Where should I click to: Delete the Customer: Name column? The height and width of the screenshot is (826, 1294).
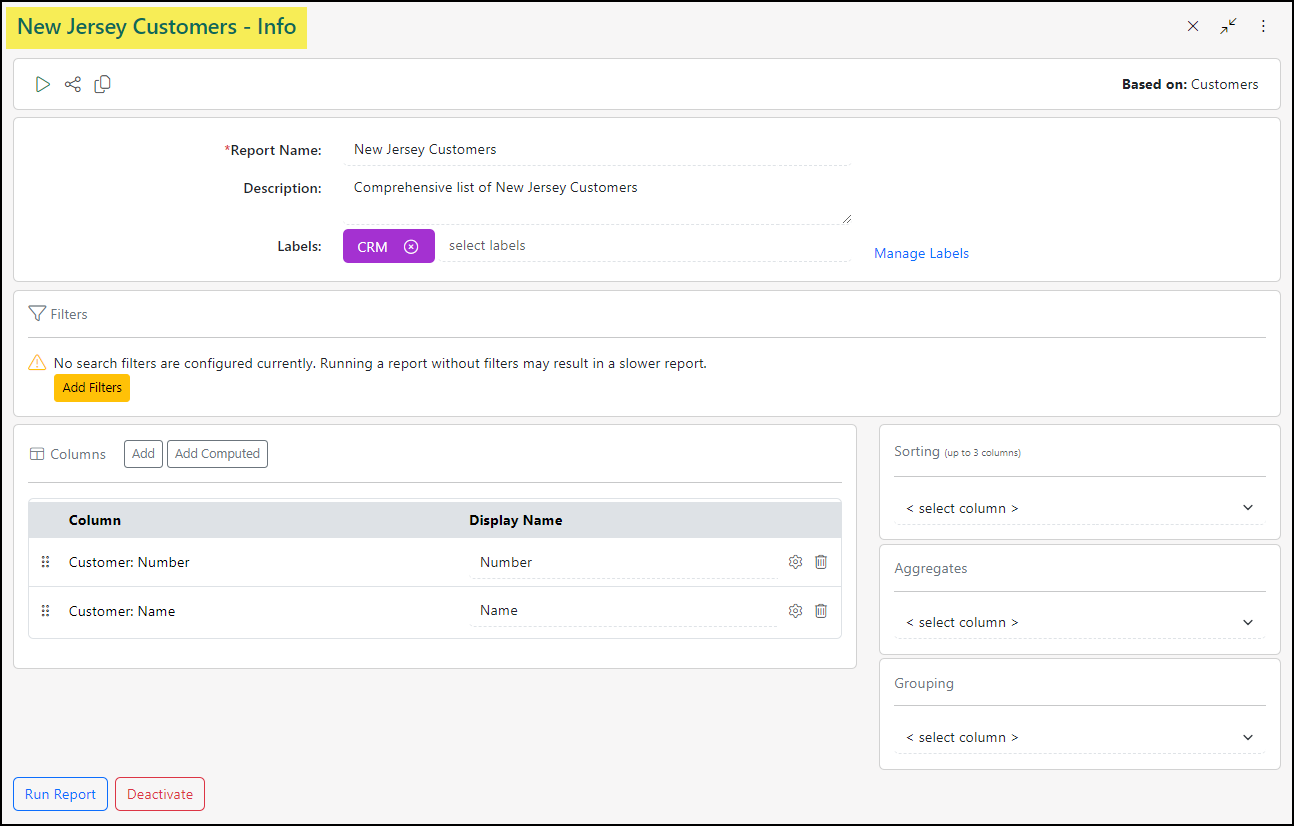pos(821,611)
